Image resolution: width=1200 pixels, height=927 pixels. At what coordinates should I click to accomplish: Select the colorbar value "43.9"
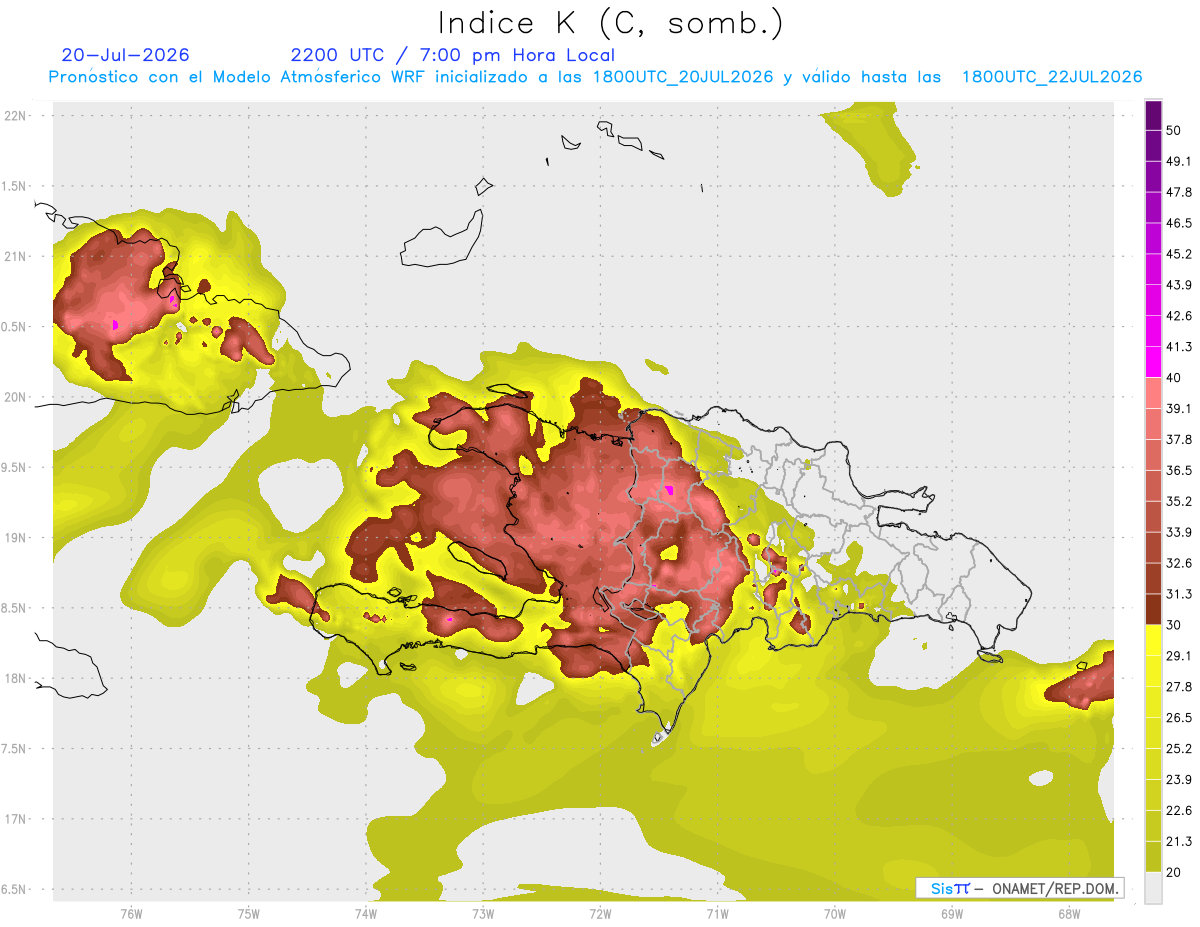point(1178,285)
